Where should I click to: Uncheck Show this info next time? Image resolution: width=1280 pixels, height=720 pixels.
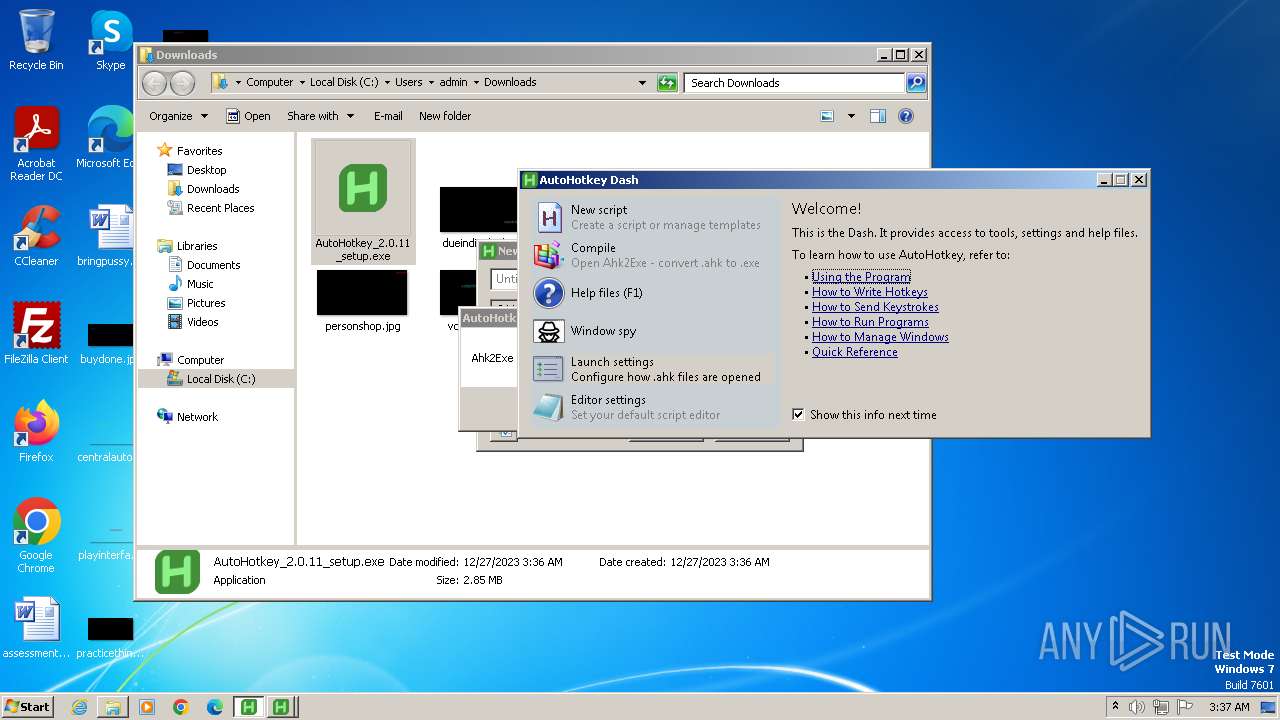point(798,414)
